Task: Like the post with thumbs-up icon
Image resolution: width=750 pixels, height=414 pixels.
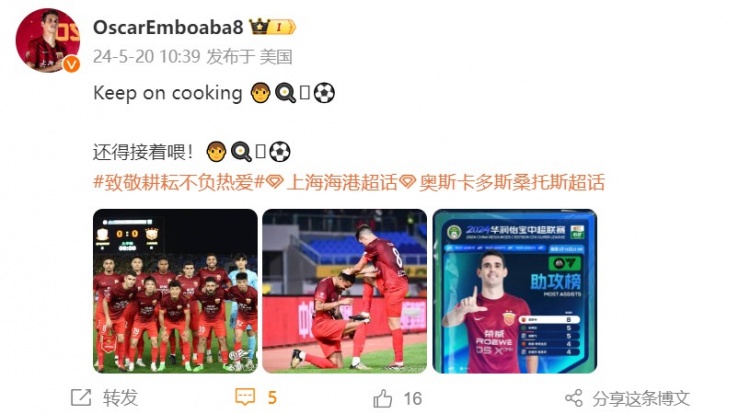Action: click(x=383, y=398)
